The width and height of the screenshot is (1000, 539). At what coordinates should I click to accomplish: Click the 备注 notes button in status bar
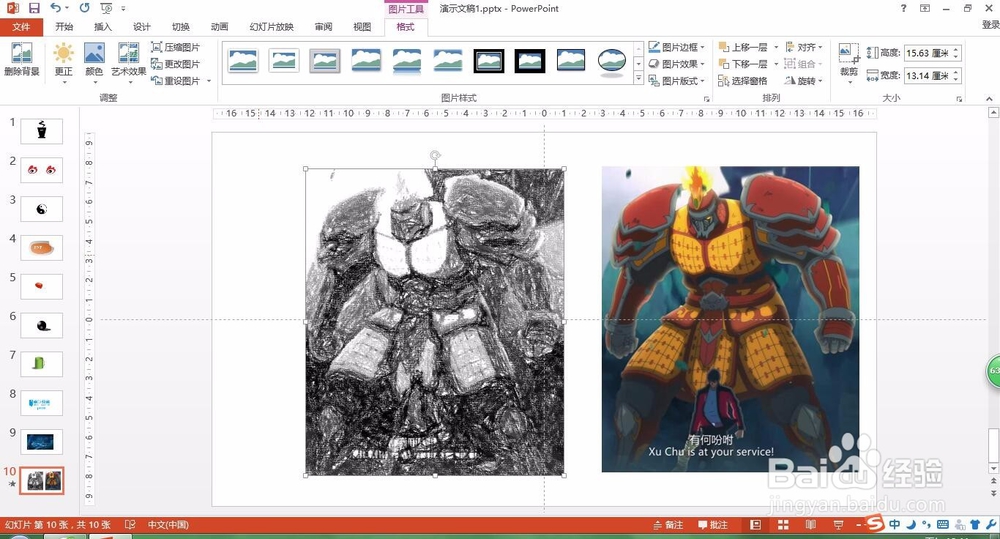click(x=668, y=525)
